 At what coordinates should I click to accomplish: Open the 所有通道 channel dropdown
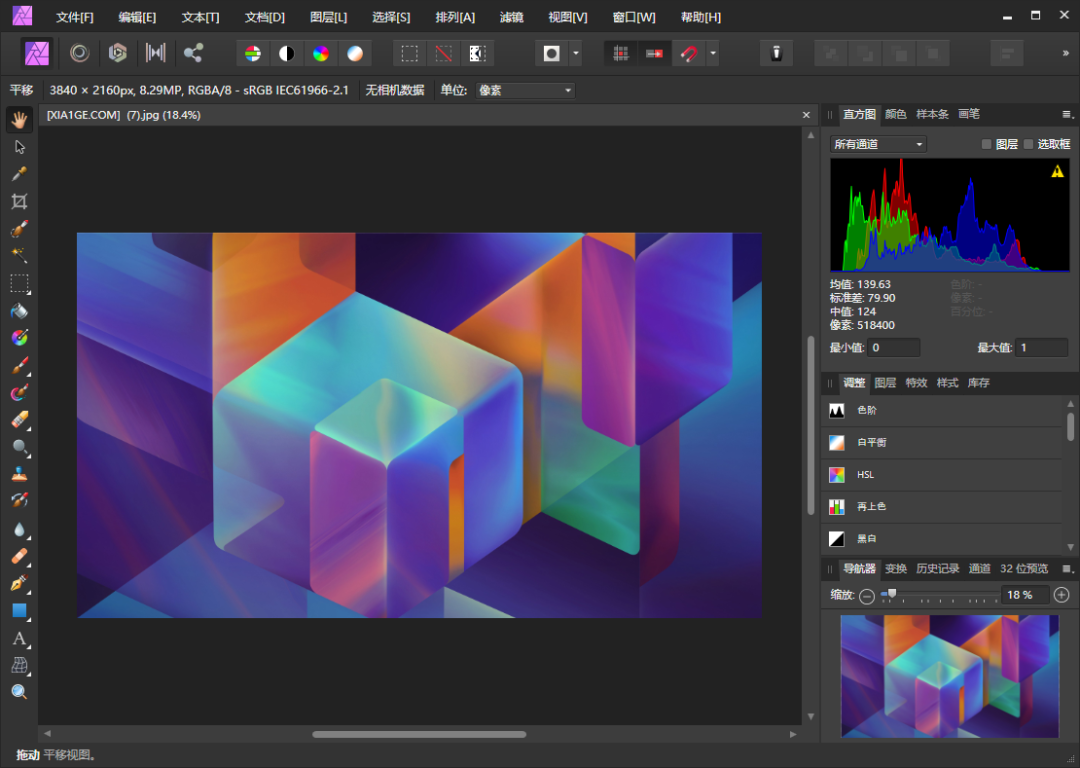click(876, 143)
